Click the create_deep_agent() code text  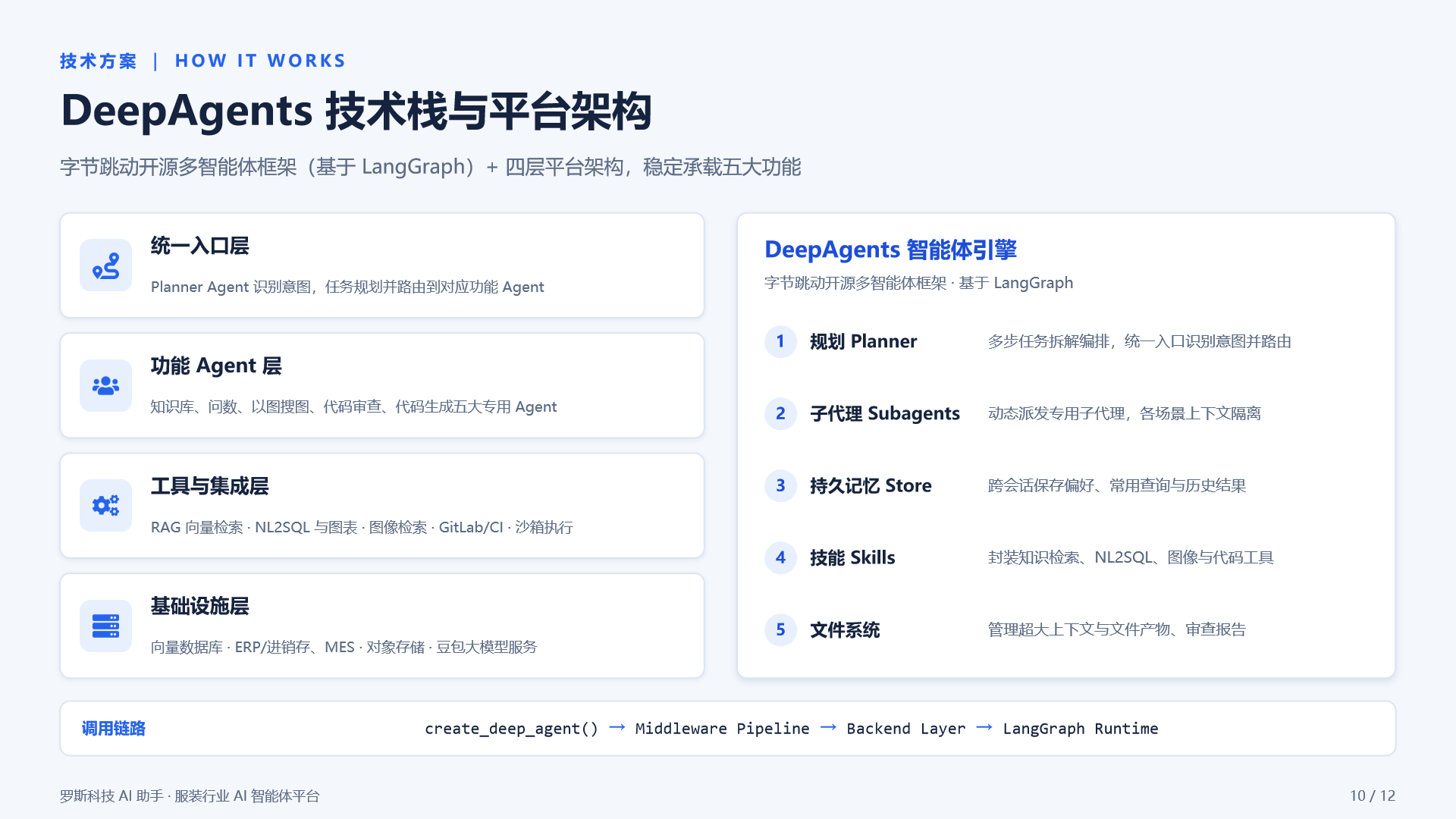[x=511, y=729]
